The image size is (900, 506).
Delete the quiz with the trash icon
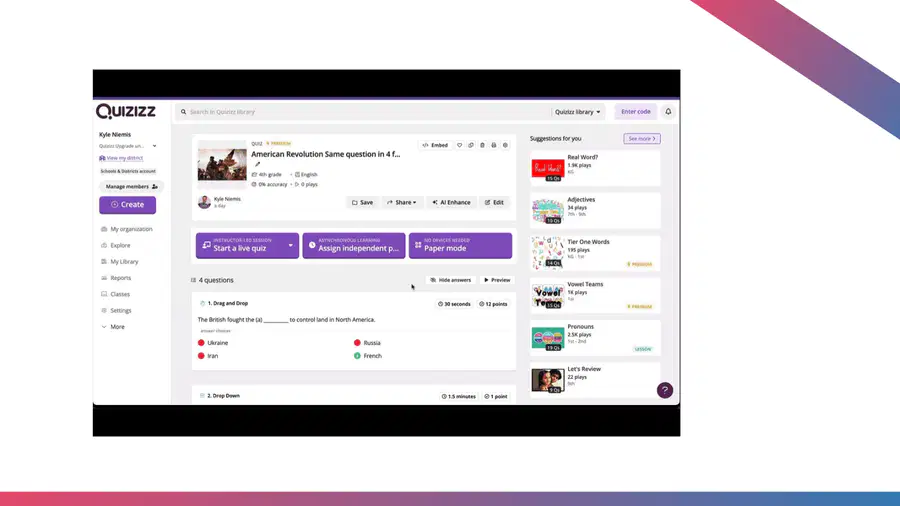click(482, 145)
